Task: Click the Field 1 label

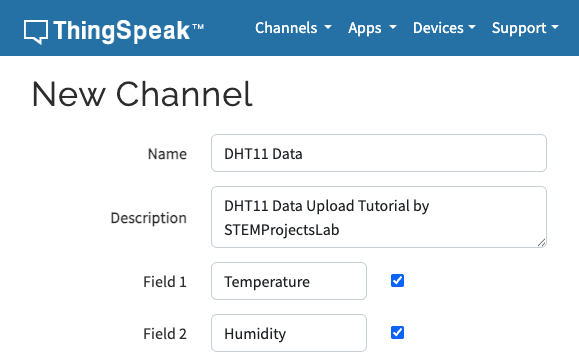Action: pos(165,282)
